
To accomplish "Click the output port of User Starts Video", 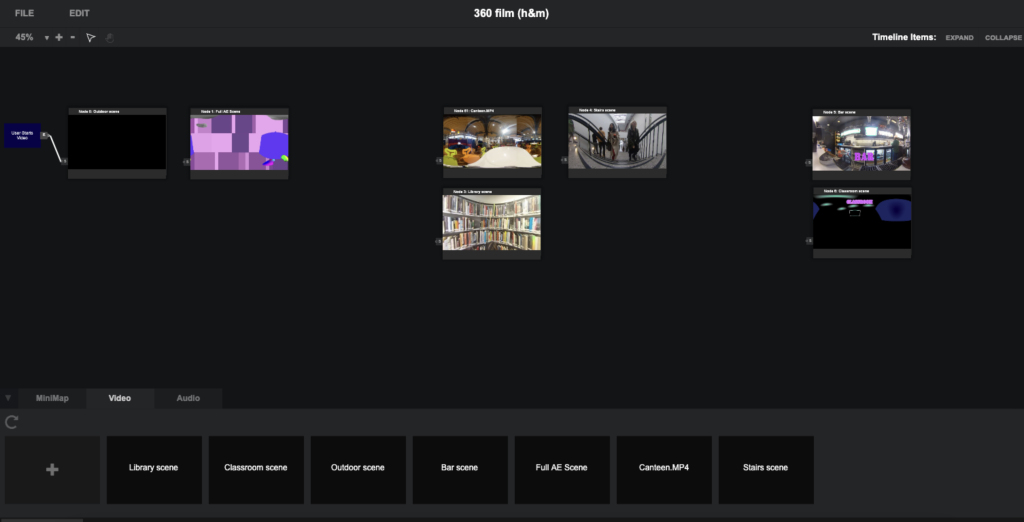I will point(44,135).
